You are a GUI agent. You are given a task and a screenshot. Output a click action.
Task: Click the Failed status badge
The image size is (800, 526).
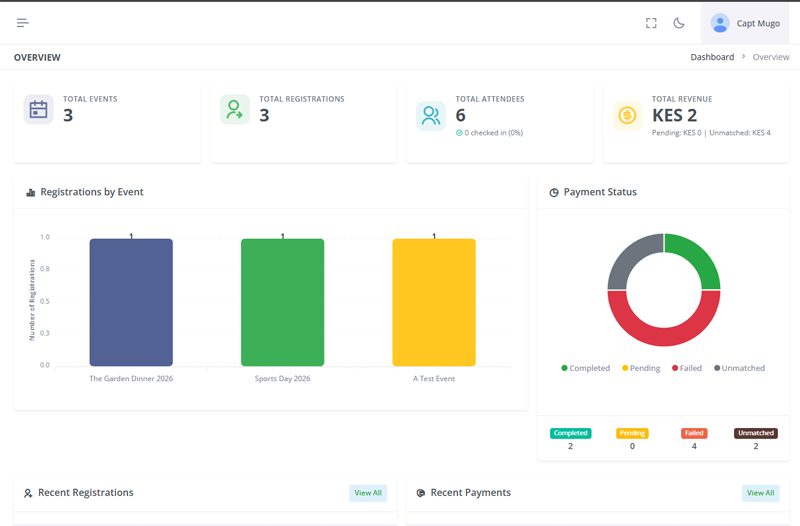click(x=694, y=433)
